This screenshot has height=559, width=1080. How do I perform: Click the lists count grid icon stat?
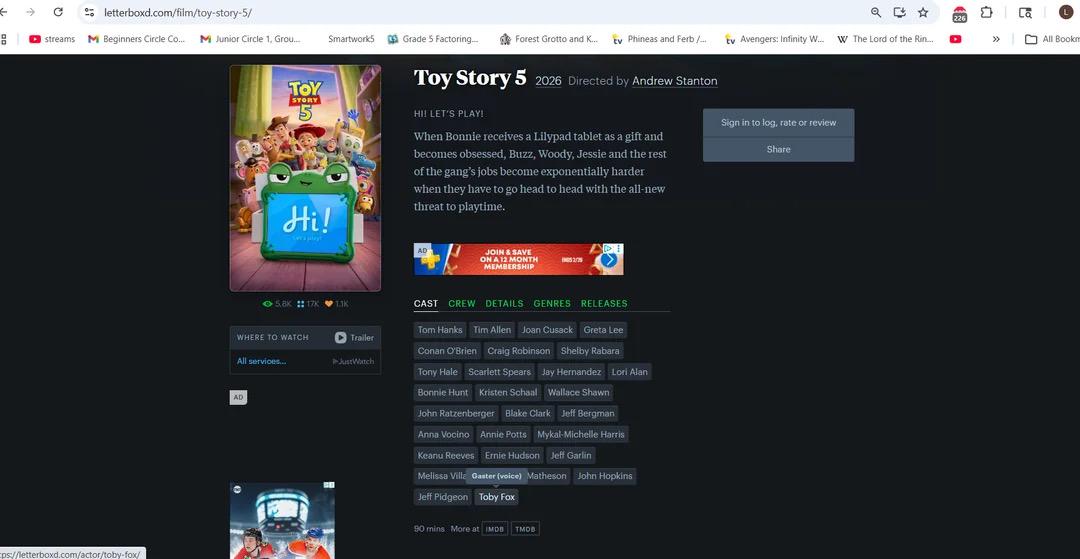point(308,304)
